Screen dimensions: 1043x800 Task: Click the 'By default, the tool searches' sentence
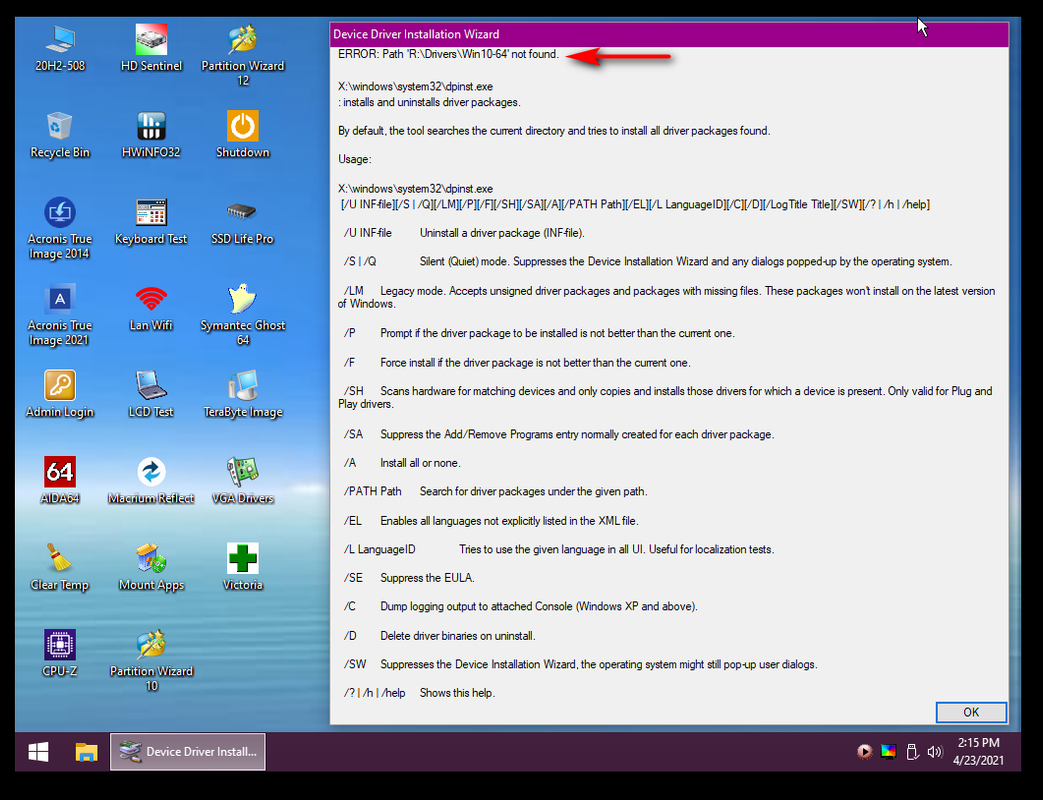click(554, 131)
